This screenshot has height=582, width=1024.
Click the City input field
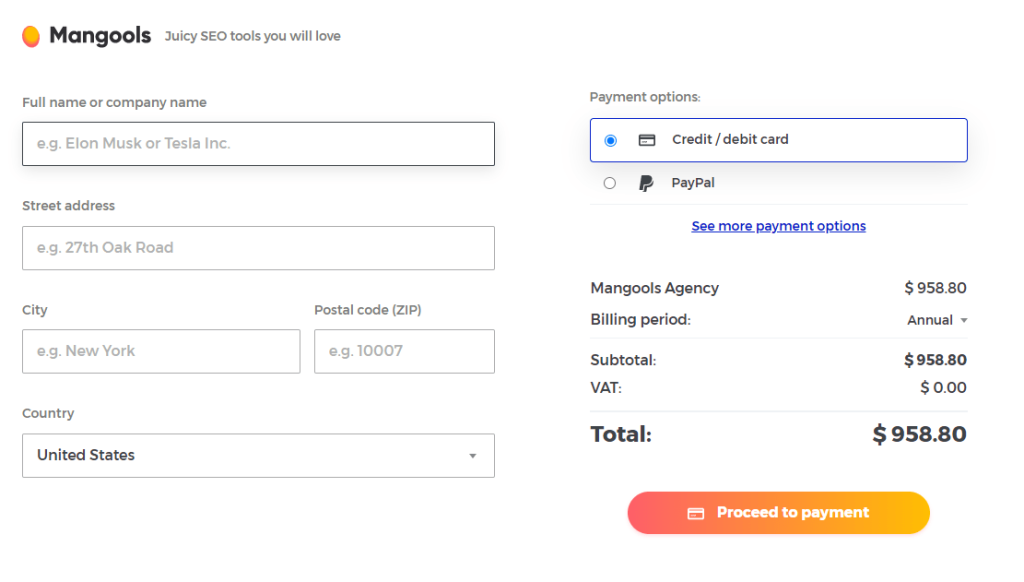161,351
